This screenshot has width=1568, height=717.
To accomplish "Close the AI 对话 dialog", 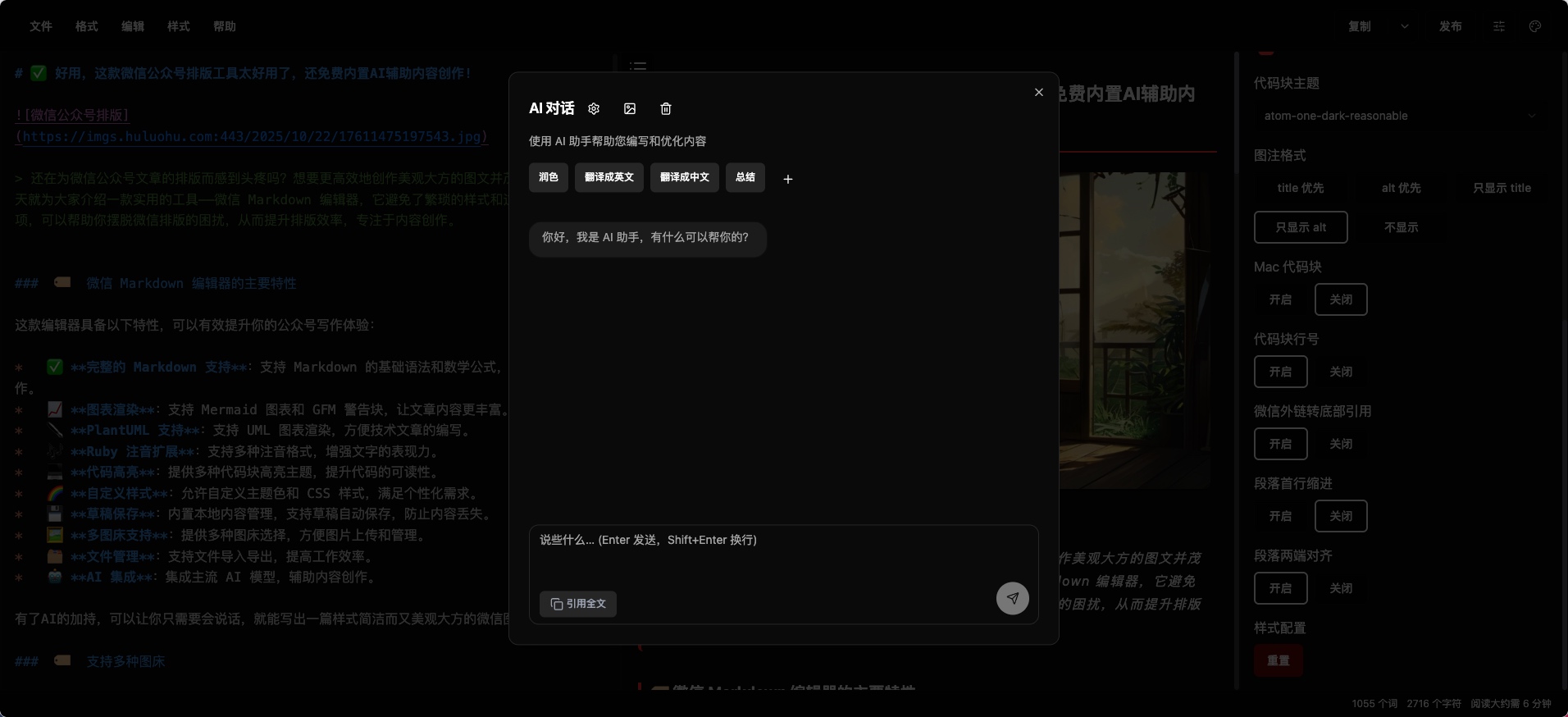I will click(1039, 92).
